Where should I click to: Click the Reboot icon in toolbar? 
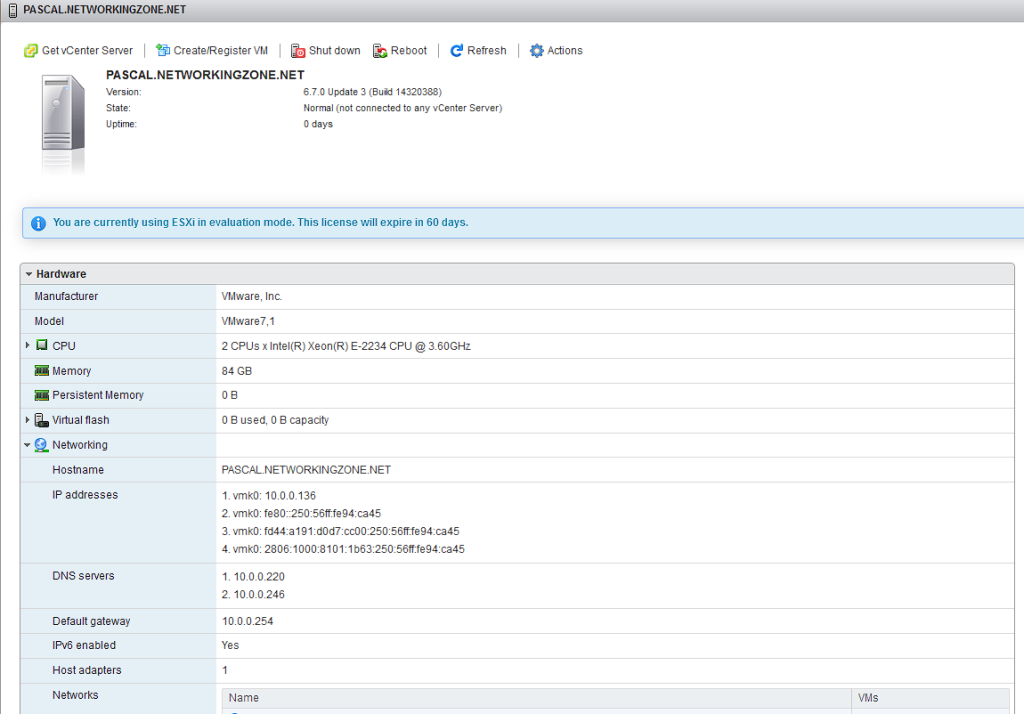(x=380, y=51)
